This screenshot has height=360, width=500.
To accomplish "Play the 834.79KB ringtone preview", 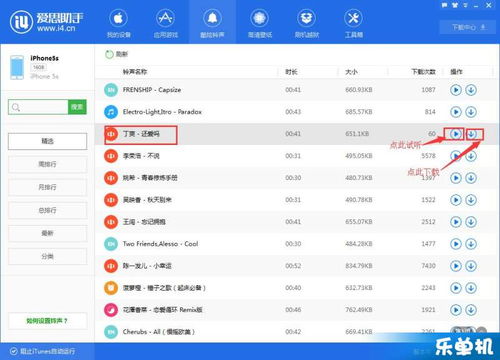I will pyautogui.click(x=456, y=266).
